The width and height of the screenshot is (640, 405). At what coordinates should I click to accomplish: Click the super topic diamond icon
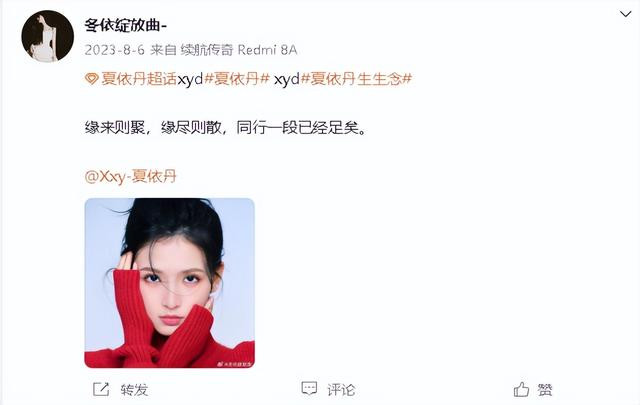pos(91,79)
